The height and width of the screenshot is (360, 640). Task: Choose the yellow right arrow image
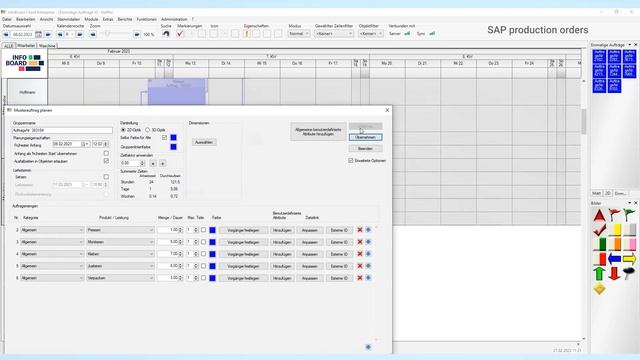629,259
